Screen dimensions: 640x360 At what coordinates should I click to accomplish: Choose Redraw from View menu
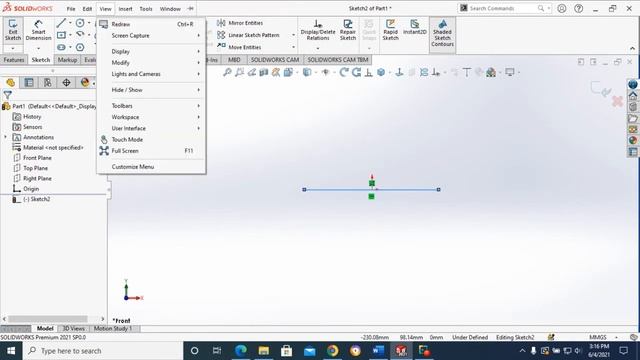click(x=151, y=24)
